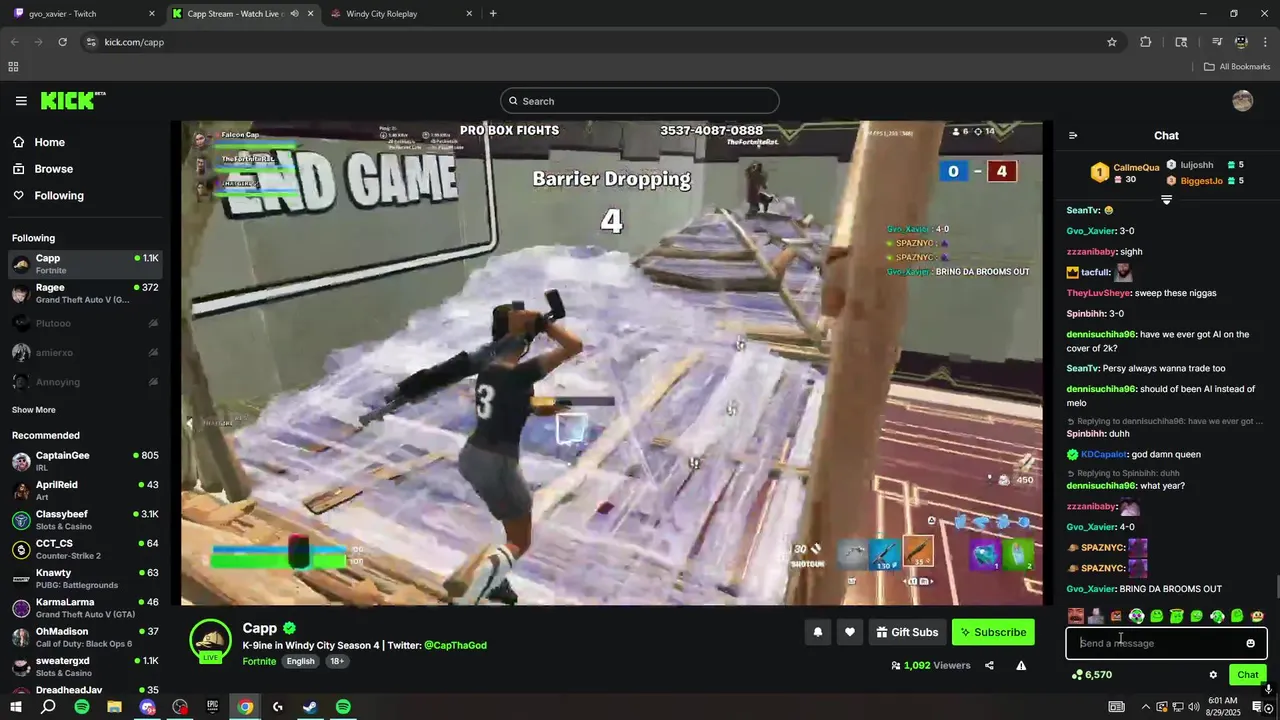This screenshot has height=720, width=1280.
Task: Click the taskbar volume speaker icon
Action: [x=1193, y=707]
